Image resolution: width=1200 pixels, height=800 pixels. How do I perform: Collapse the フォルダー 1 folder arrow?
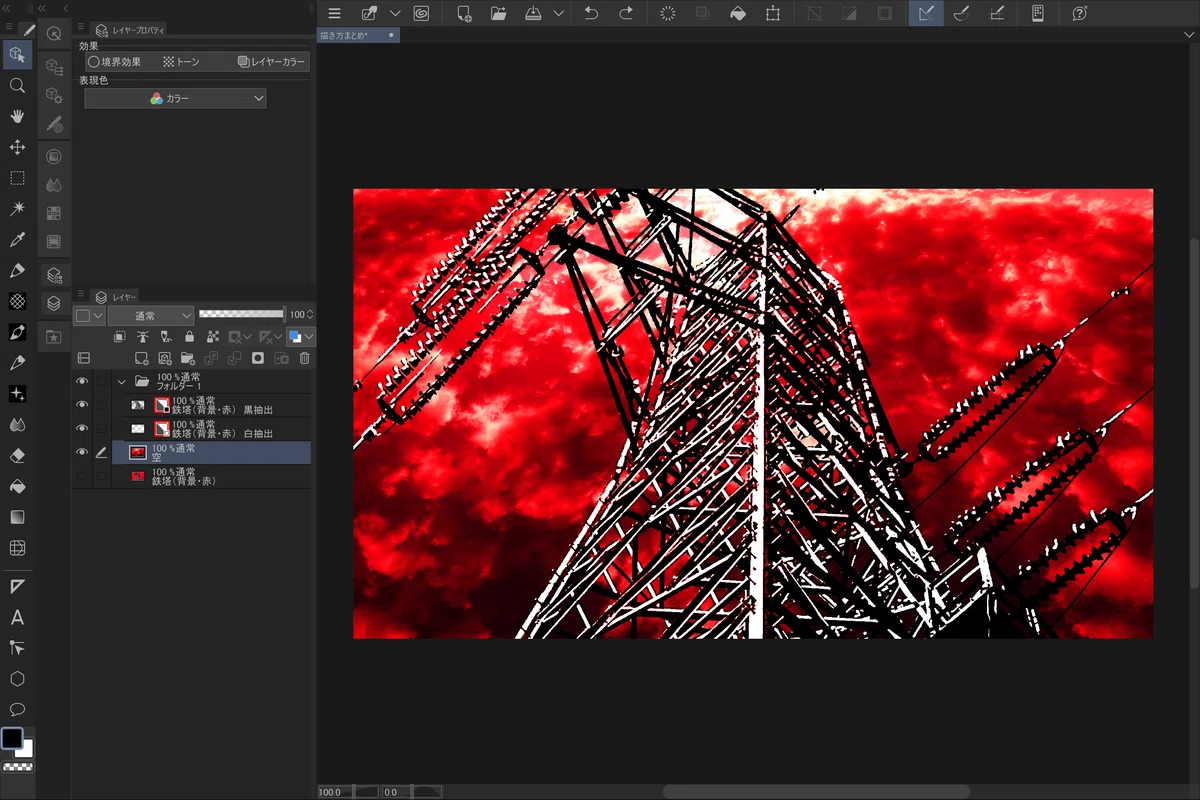pos(122,381)
